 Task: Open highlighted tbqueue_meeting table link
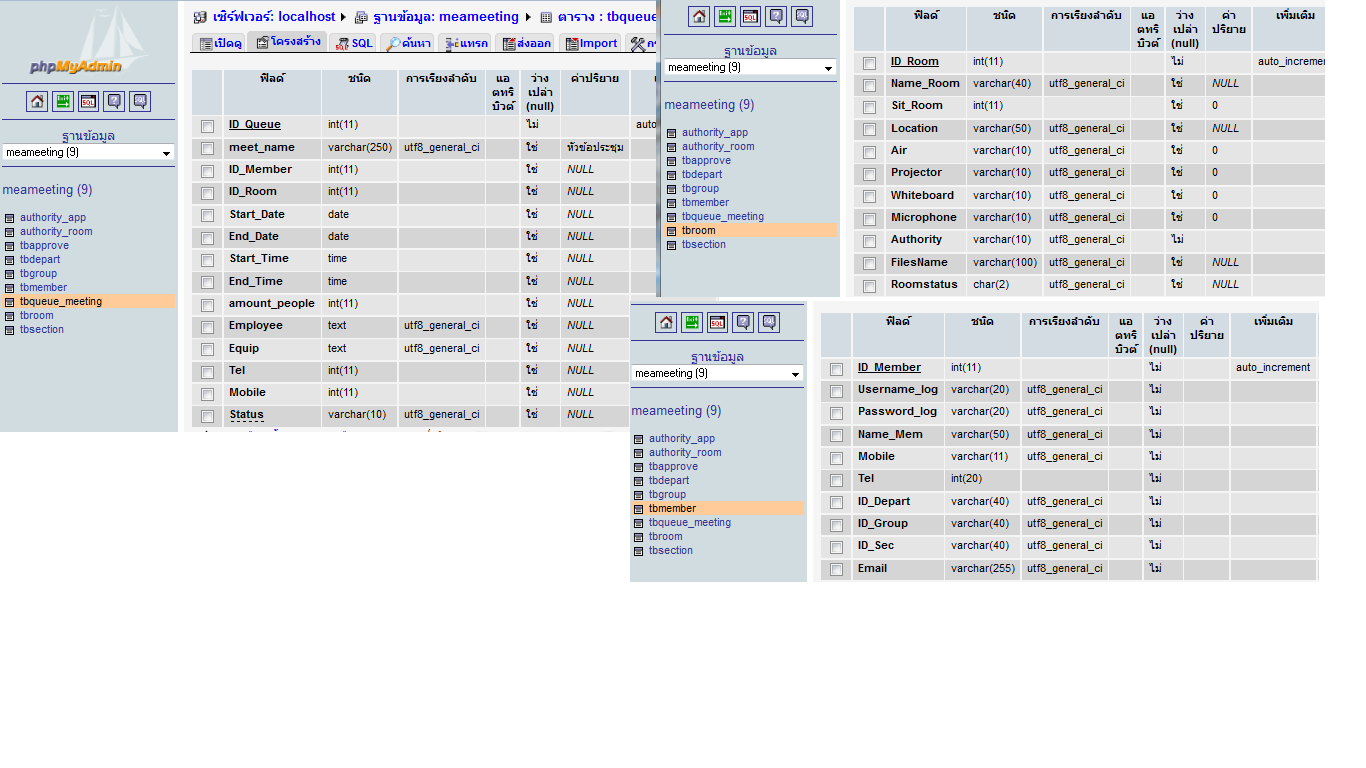(x=61, y=301)
